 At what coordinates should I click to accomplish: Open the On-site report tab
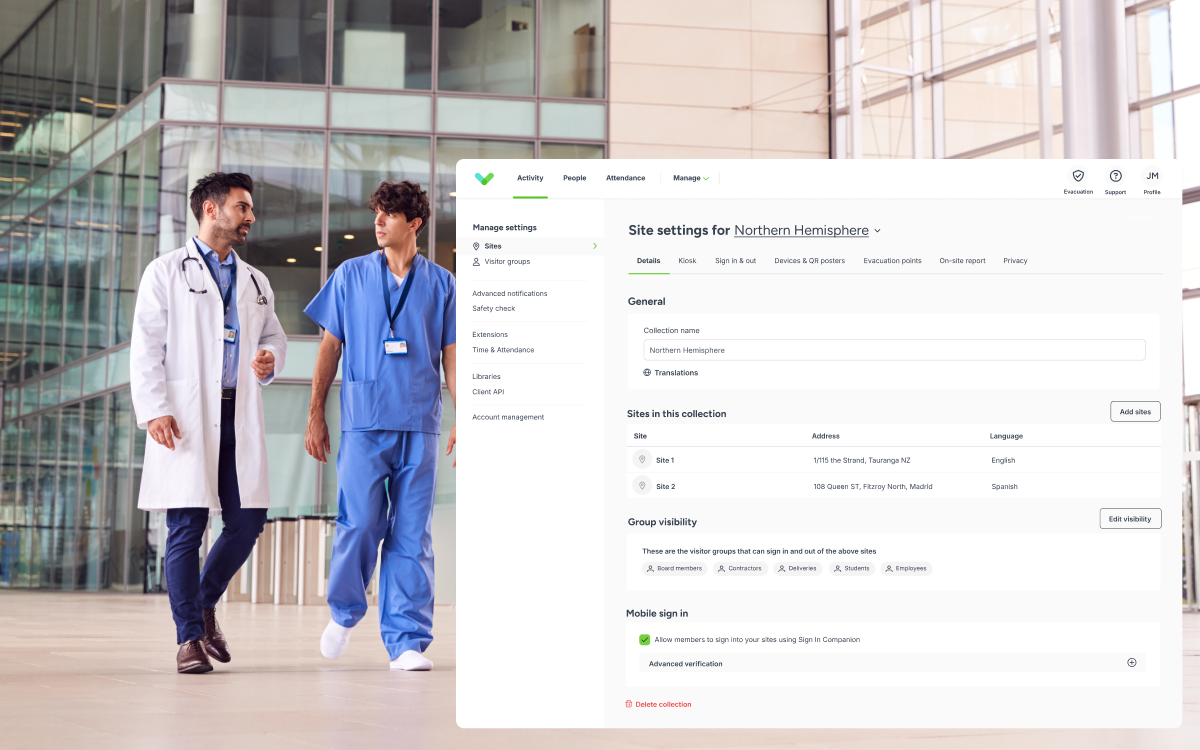pyautogui.click(x=962, y=261)
